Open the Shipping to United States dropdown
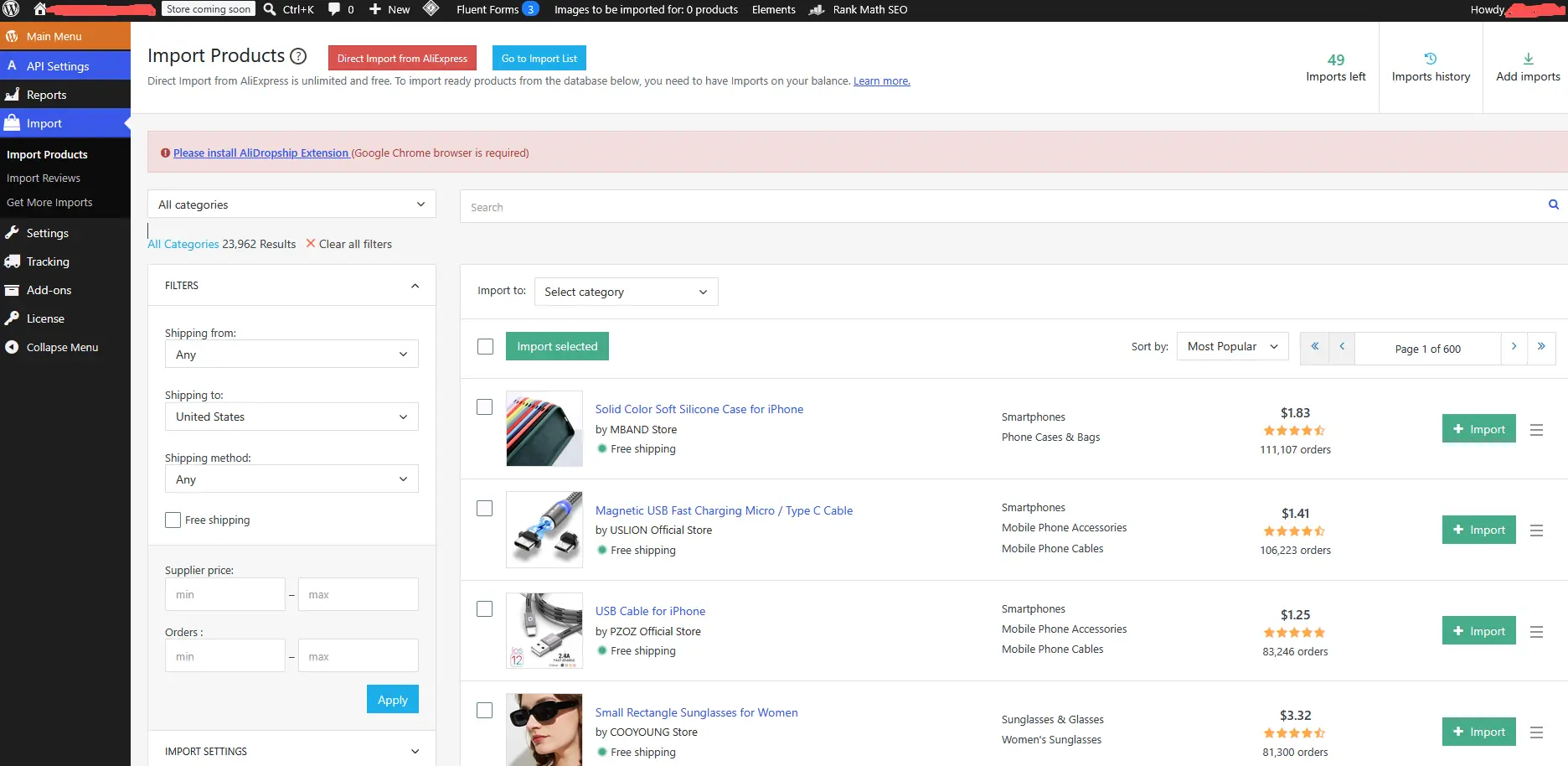 291,417
